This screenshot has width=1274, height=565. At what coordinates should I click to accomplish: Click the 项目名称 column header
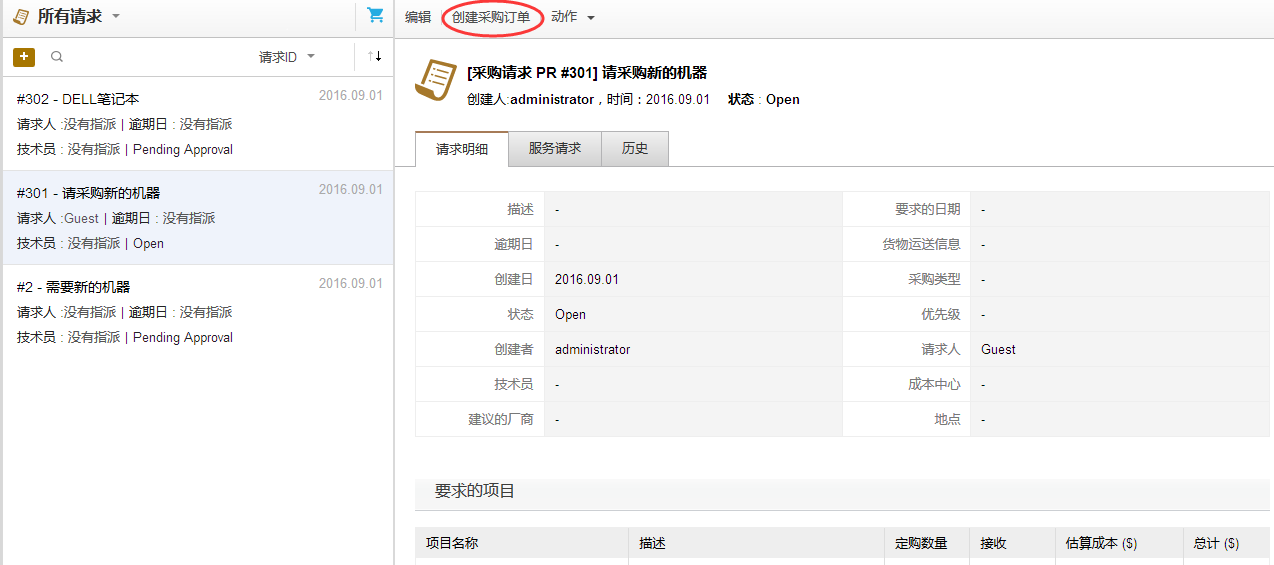click(x=452, y=543)
